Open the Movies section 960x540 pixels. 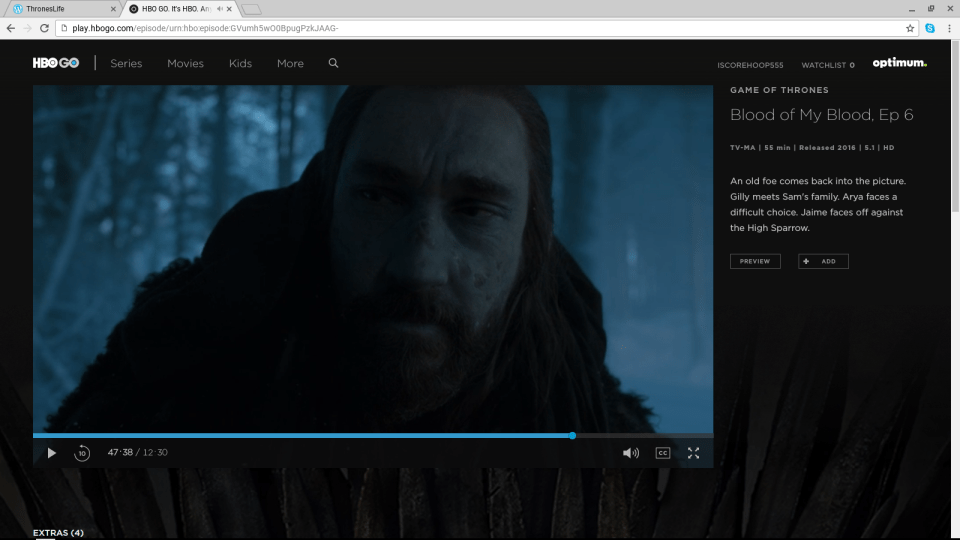point(185,63)
